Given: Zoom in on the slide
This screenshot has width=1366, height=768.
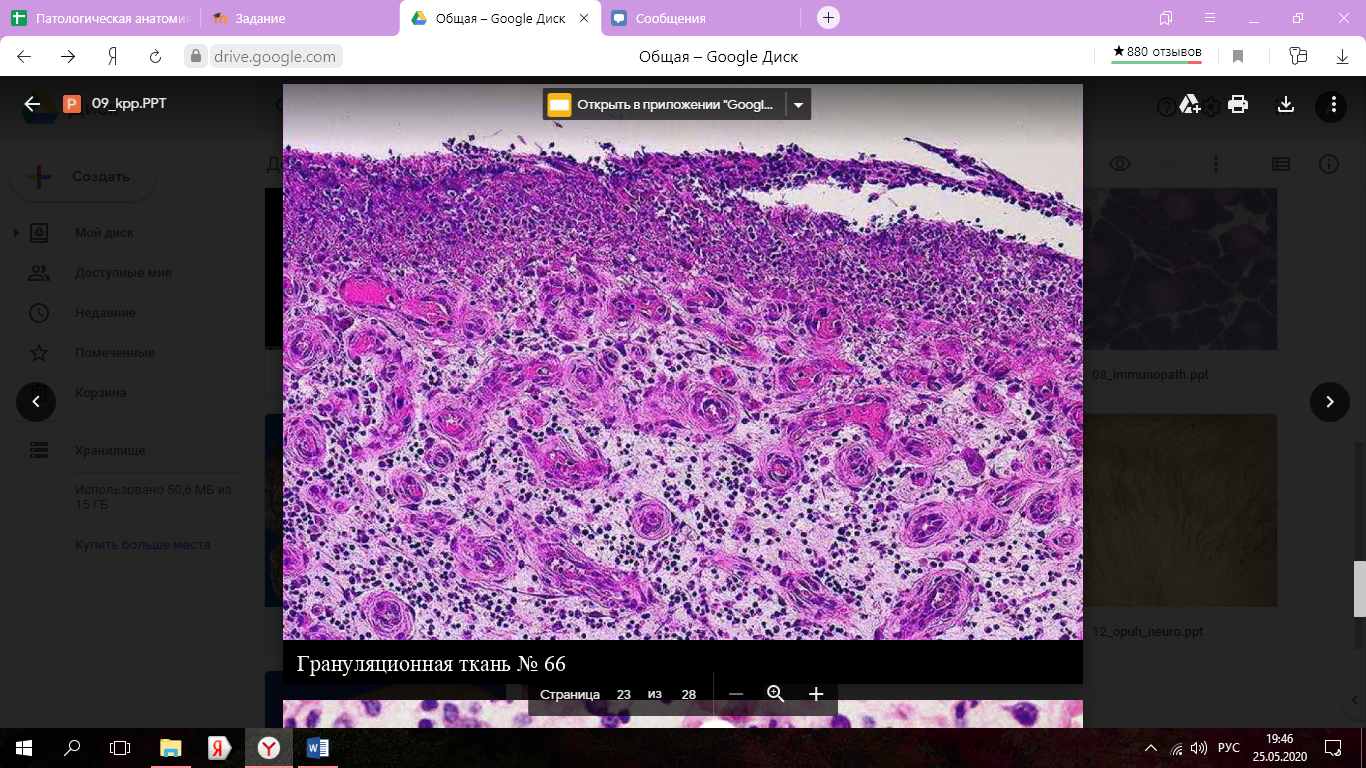Looking at the screenshot, I should (816, 694).
